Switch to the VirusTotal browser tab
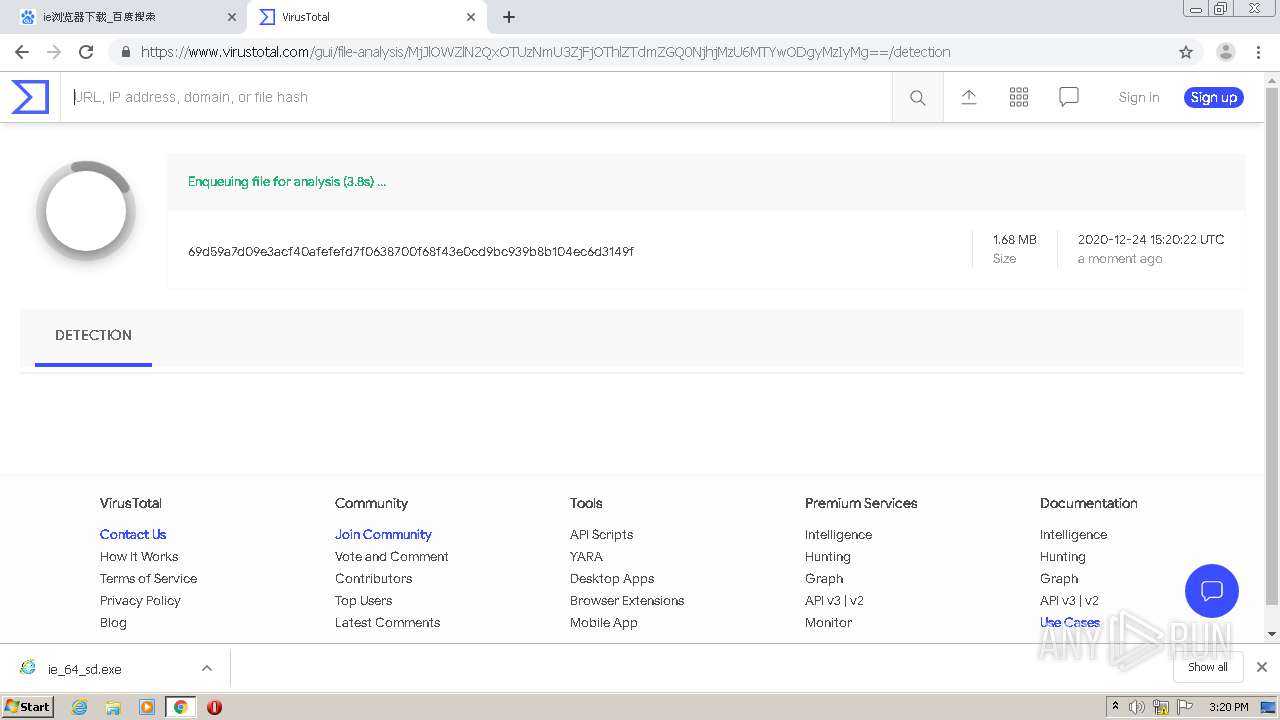The height and width of the screenshot is (720, 1280). click(x=367, y=17)
